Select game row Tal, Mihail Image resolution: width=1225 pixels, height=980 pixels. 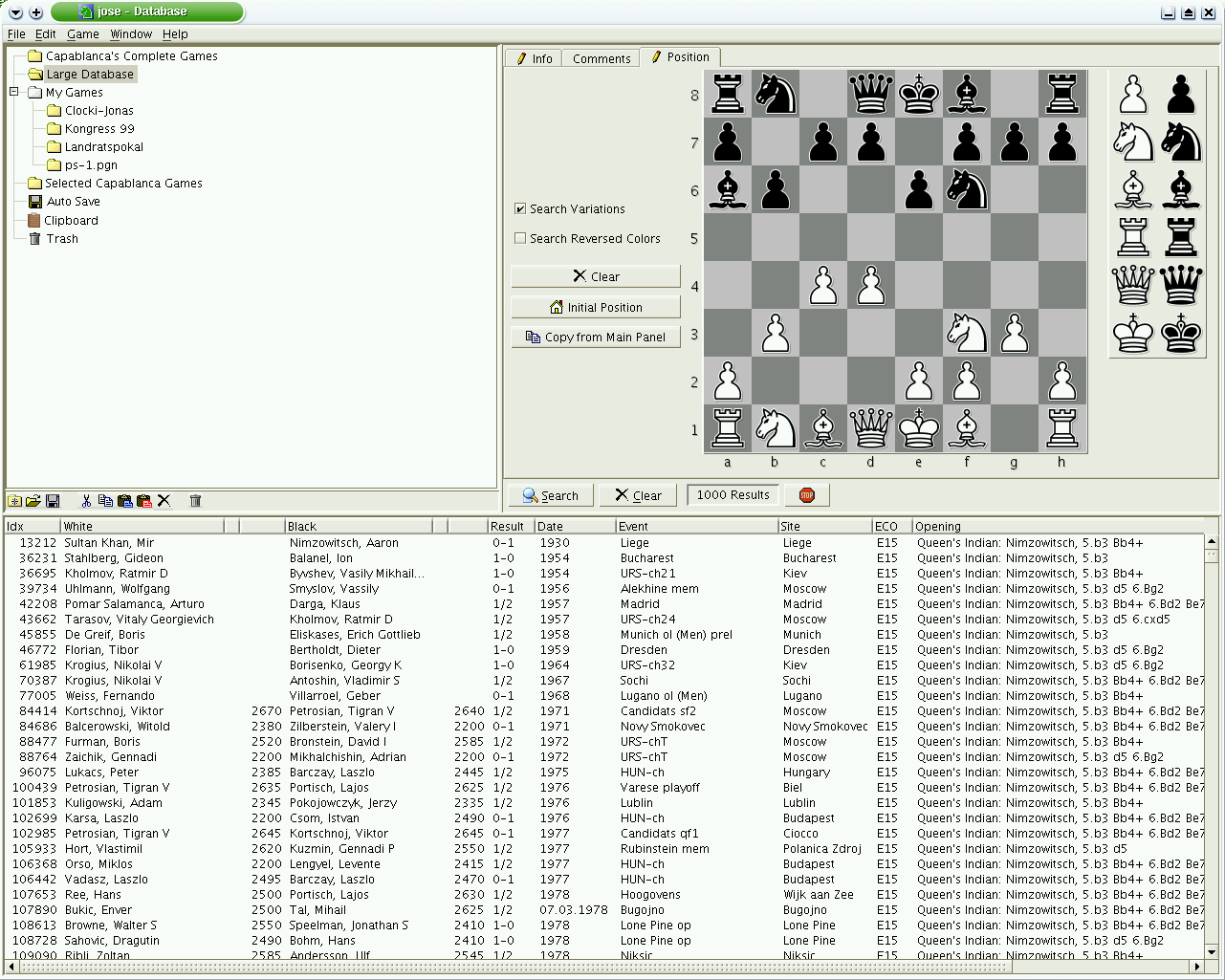(x=605, y=910)
